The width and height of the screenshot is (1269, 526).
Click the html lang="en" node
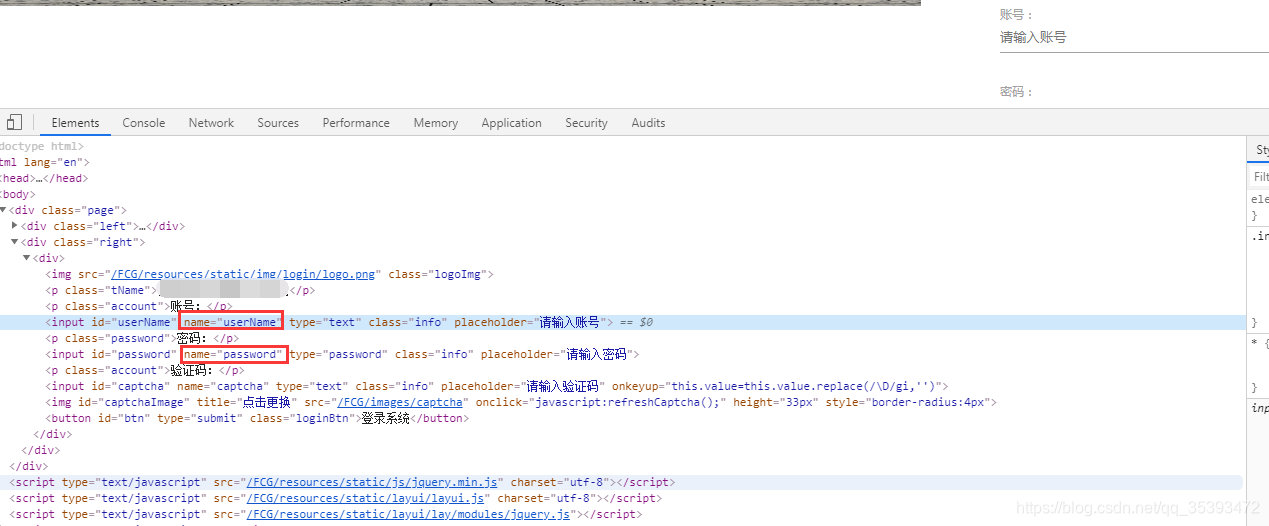44,162
